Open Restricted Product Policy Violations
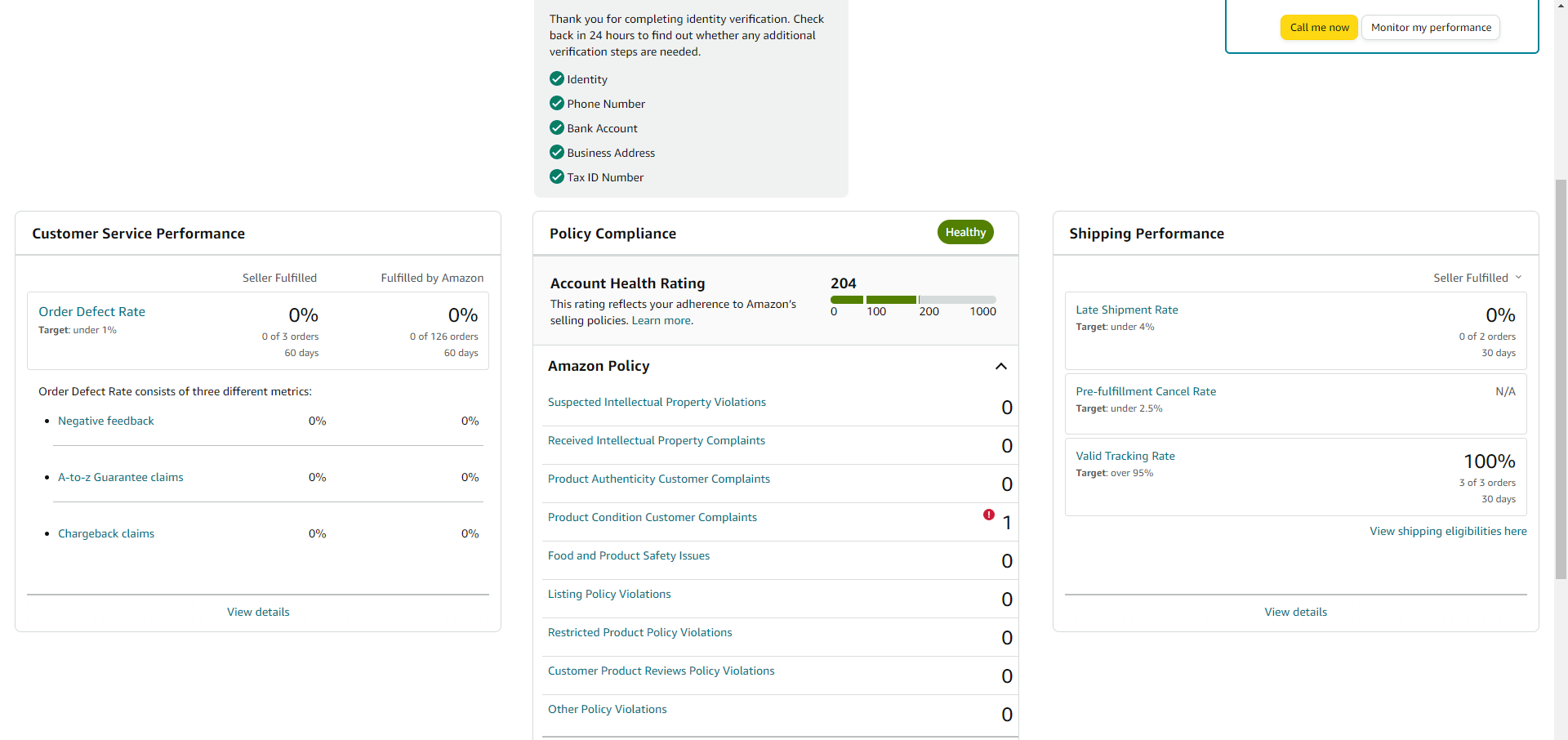Viewport: 1568px width, 740px height. (x=640, y=632)
